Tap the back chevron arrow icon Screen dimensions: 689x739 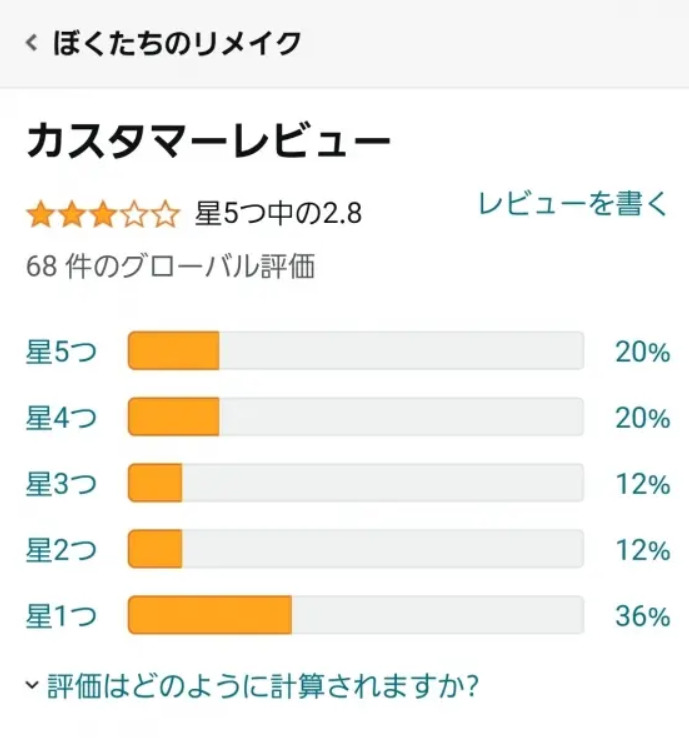coord(32,43)
